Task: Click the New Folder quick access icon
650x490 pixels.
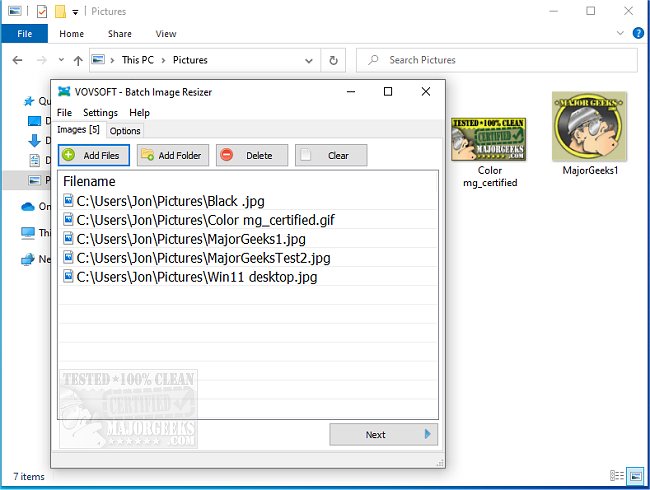Action: click(61, 11)
